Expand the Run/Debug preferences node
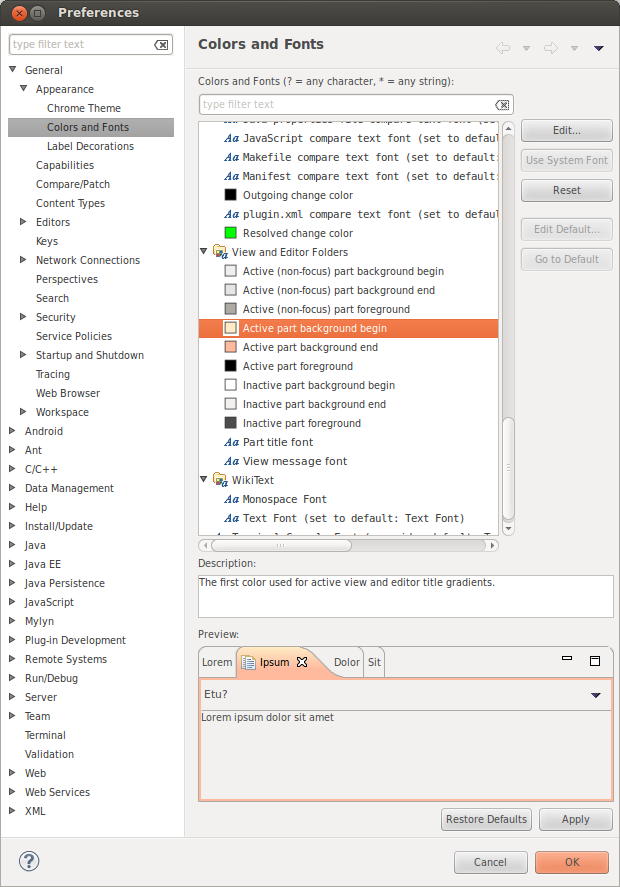Screen dimensions: 620x887 point(12,678)
